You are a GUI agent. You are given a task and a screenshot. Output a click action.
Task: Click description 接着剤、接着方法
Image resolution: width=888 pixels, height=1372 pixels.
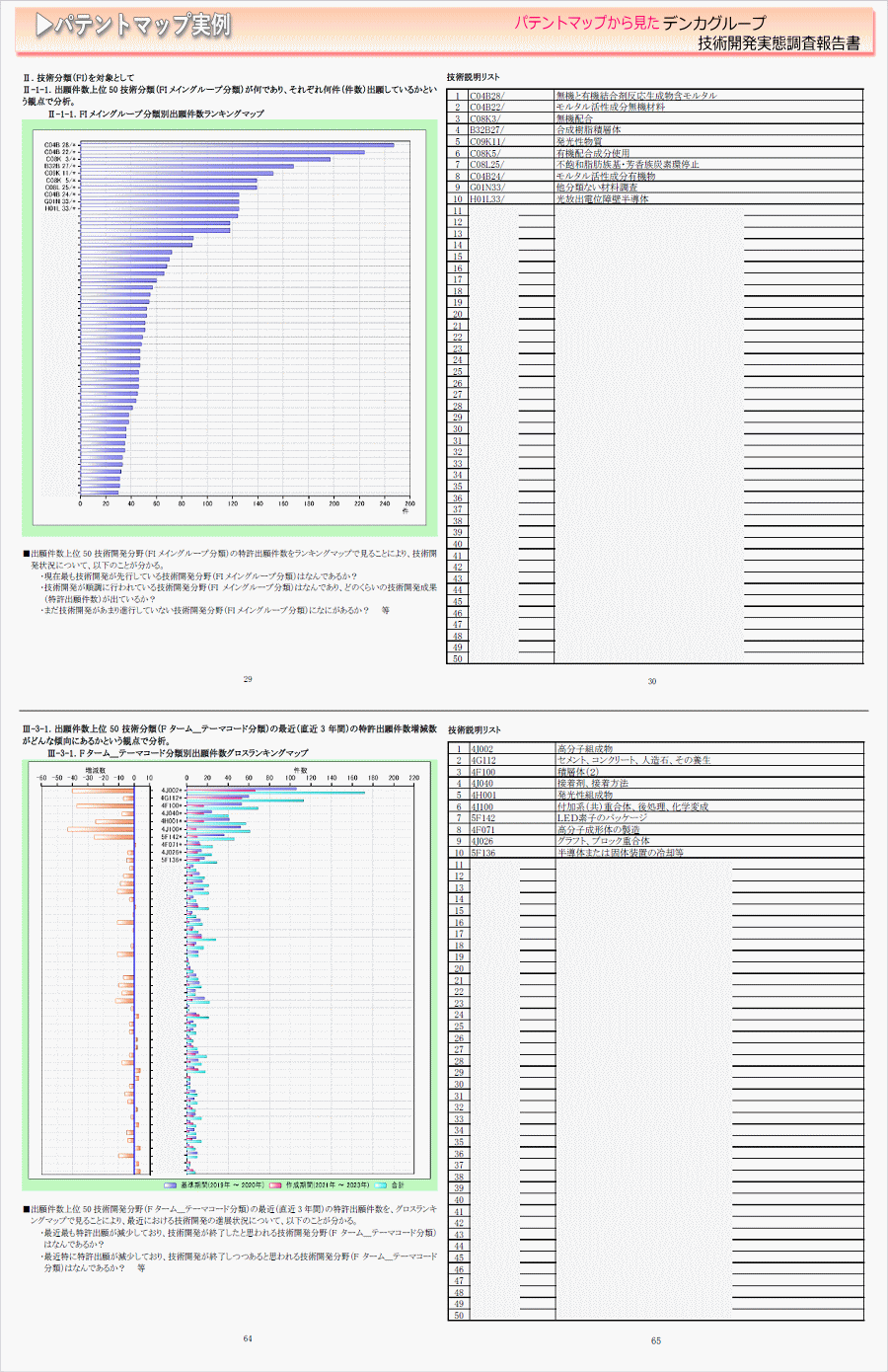(x=593, y=784)
